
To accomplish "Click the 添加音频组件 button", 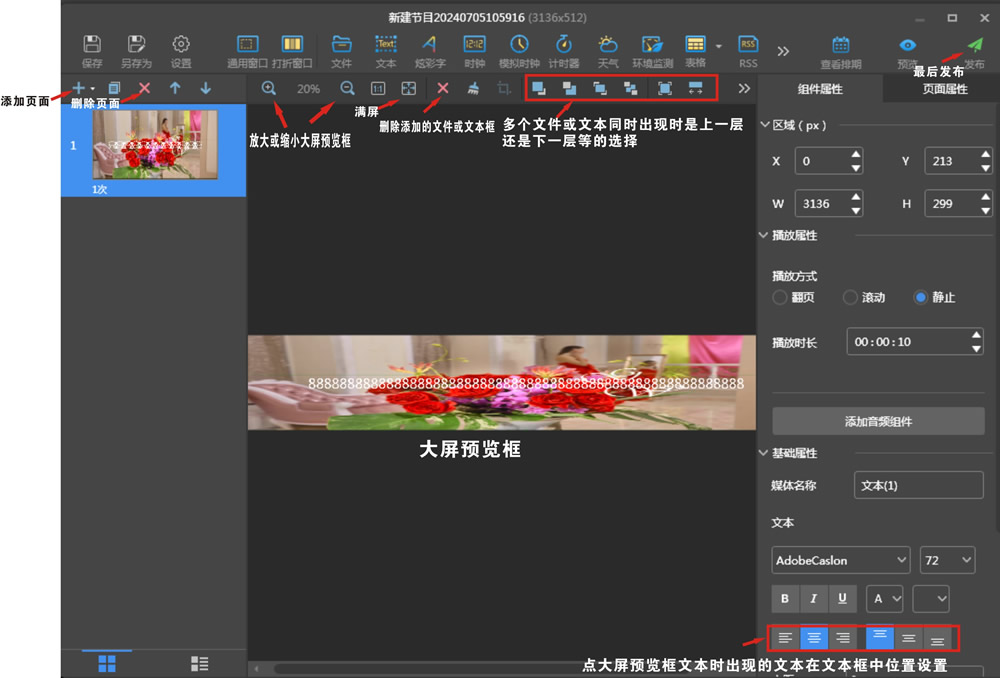I will (879, 421).
